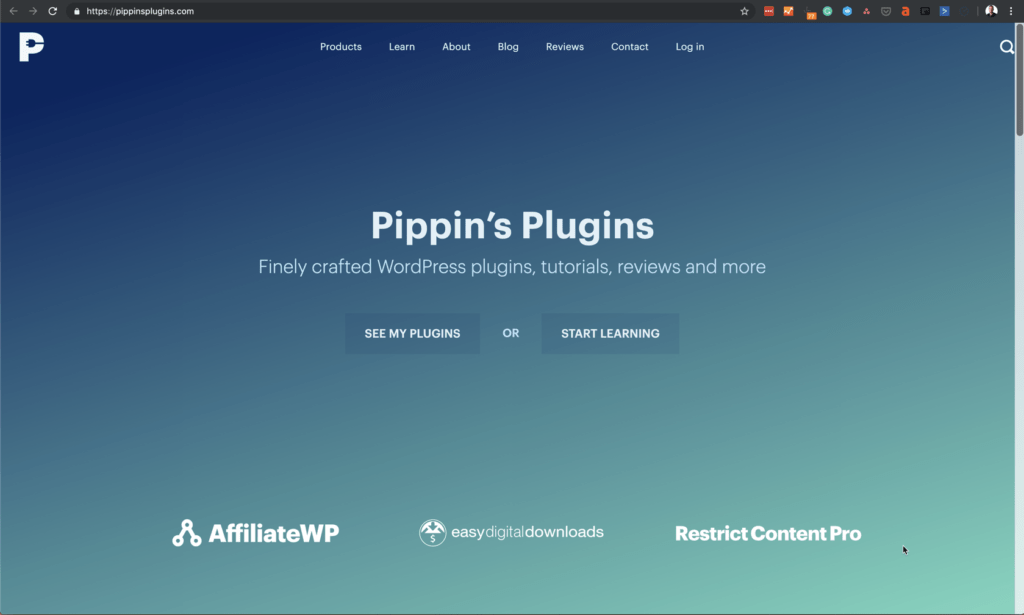The image size is (1024, 615).
Task: Click the AffiliateWP logo
Action: pyautogui.click(x=256, y=533)
